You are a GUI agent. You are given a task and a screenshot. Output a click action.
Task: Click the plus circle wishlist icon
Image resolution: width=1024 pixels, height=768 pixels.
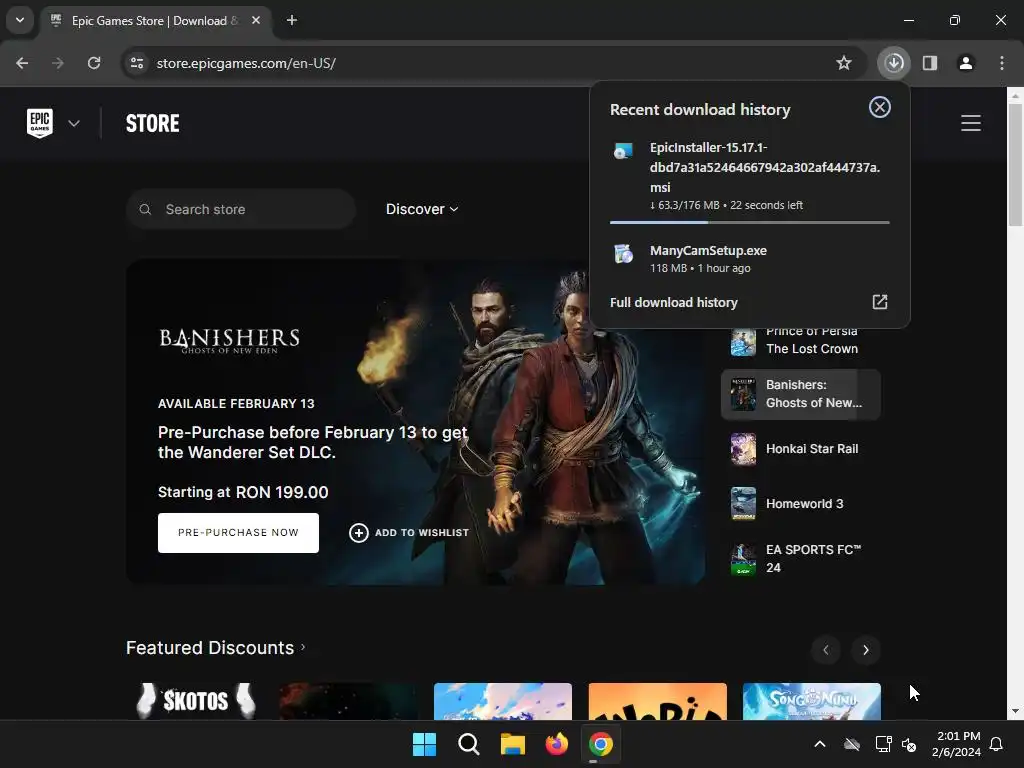(x=359, y=533)
